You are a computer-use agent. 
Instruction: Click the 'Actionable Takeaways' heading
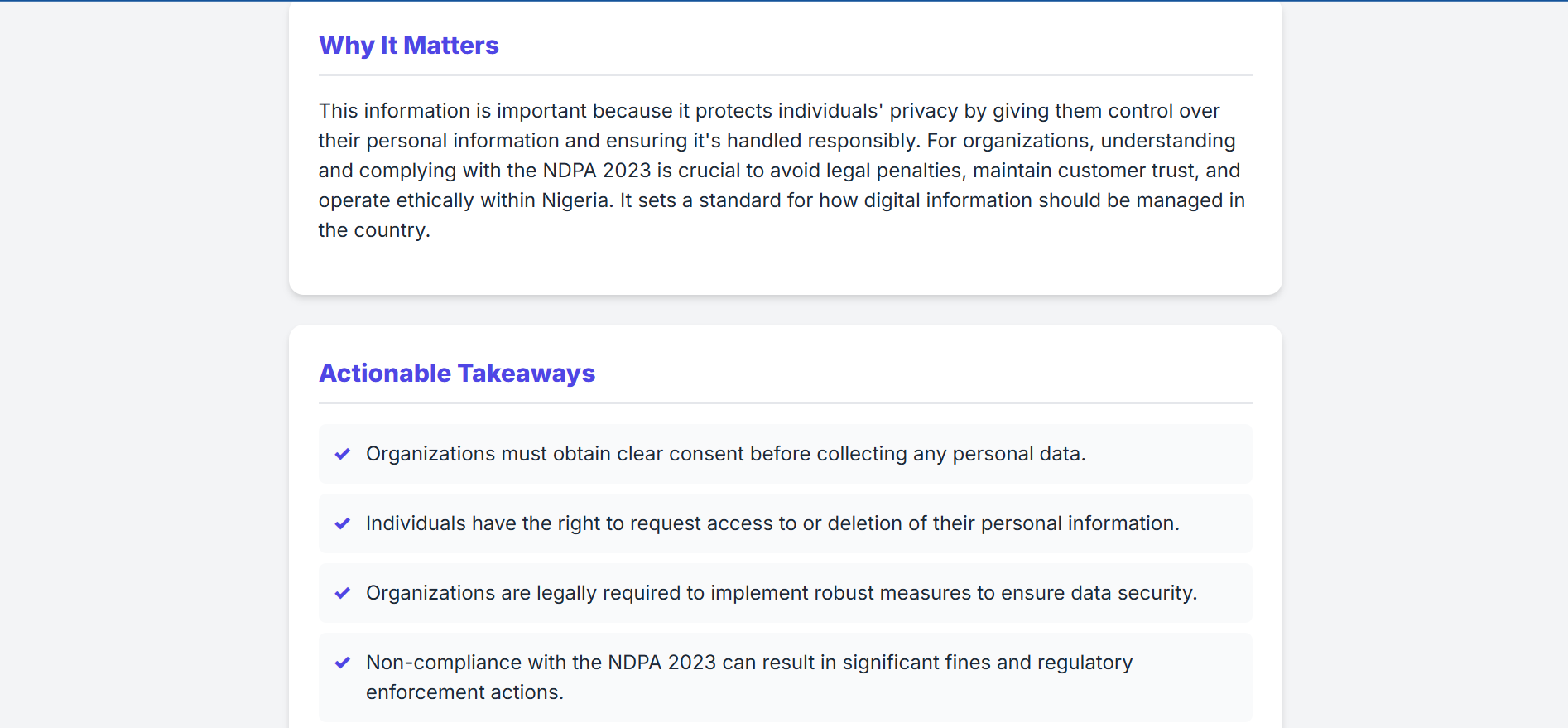(457, 374)
